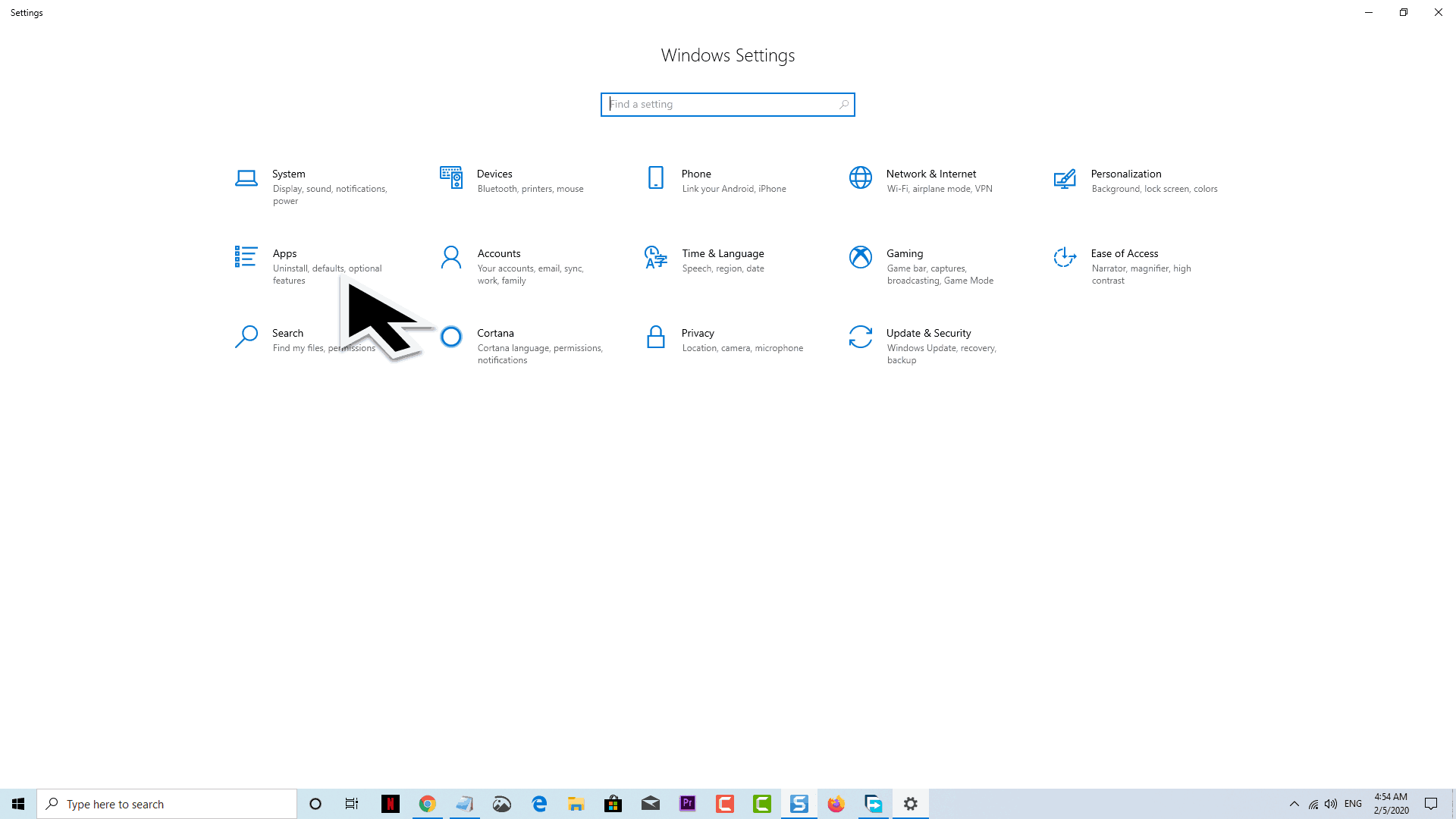Open Task View from the taskbar
The width and height of the screenshot is (1456, 819).
coord(352,804)
